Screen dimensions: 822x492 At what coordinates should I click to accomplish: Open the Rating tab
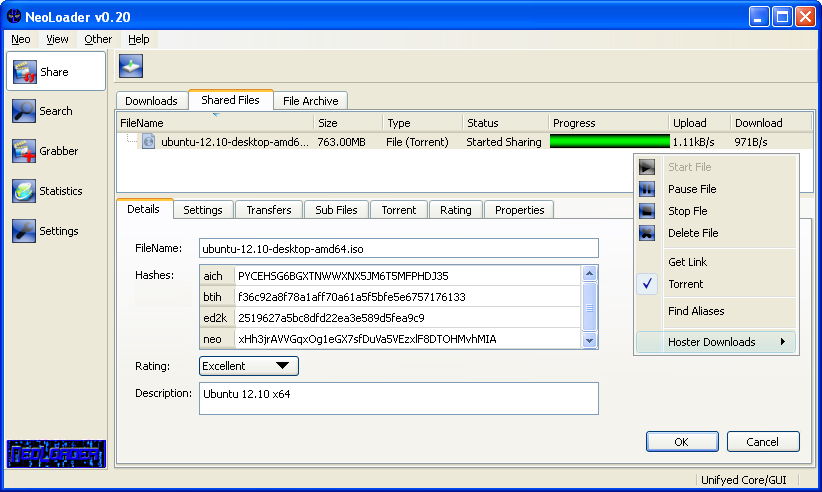456,210
